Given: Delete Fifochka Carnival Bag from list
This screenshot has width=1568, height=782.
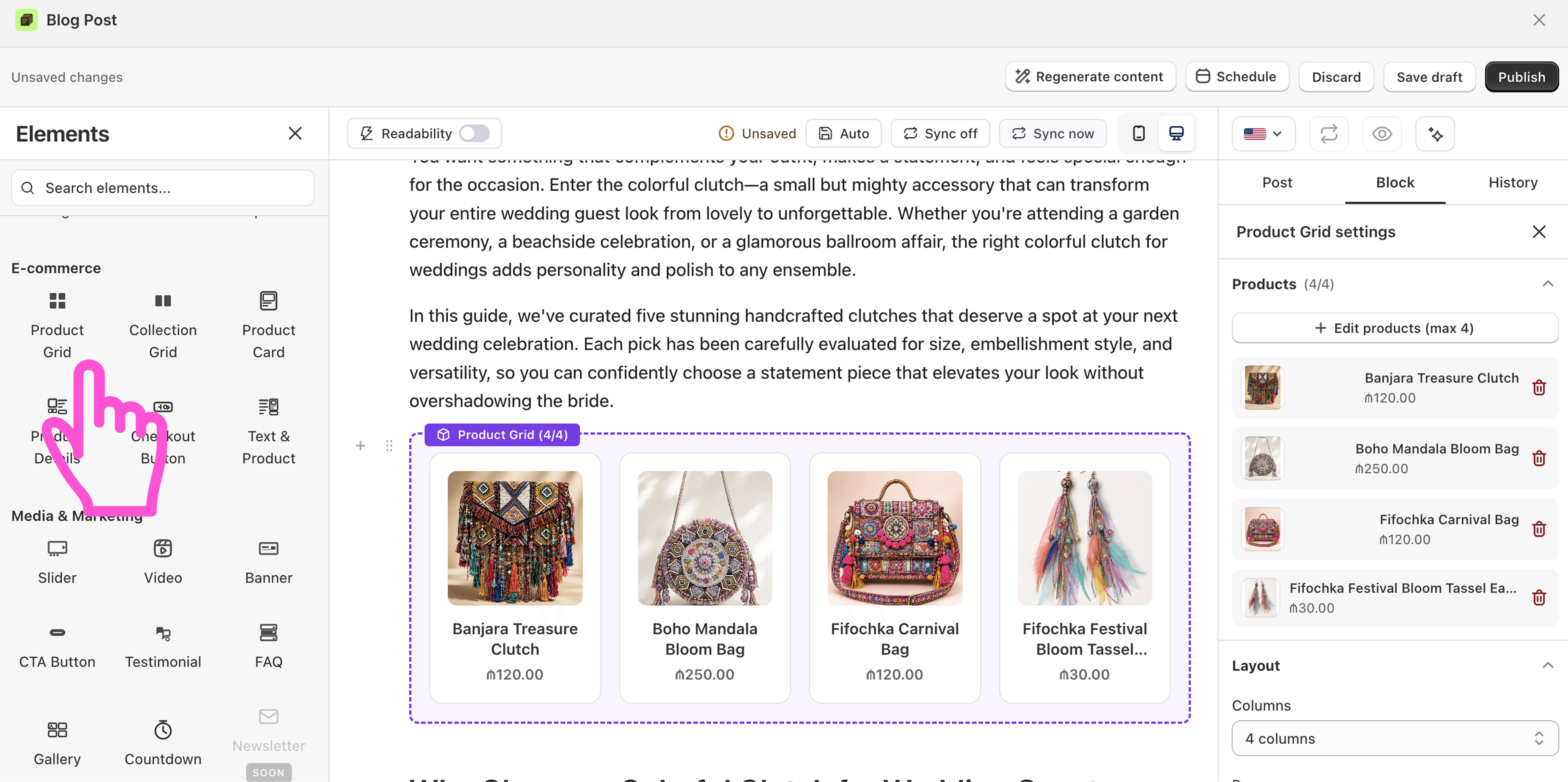Looking at the screenshot, I should [x=1539, y=529].
